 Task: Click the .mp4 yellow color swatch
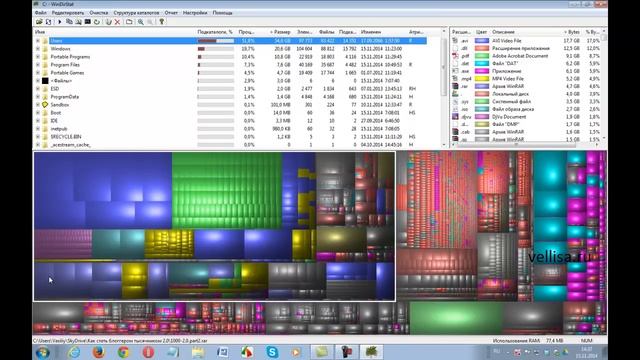pyautogui.click(x=482, y=79)
